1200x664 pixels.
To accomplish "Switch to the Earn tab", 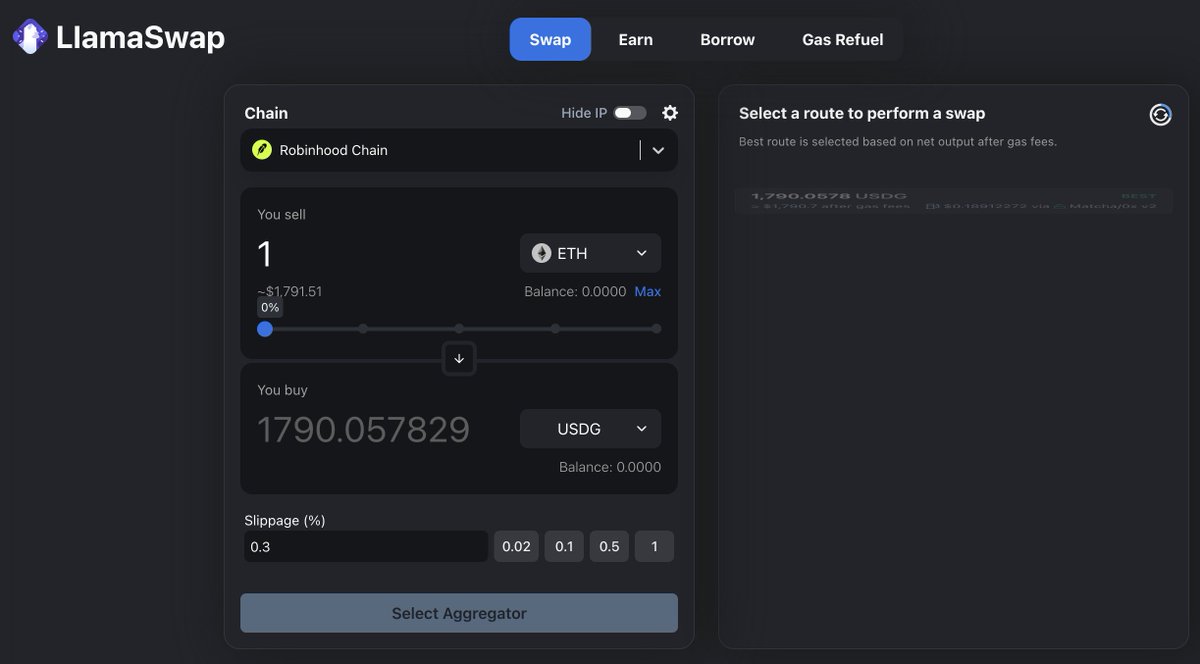I will (635, 40).
